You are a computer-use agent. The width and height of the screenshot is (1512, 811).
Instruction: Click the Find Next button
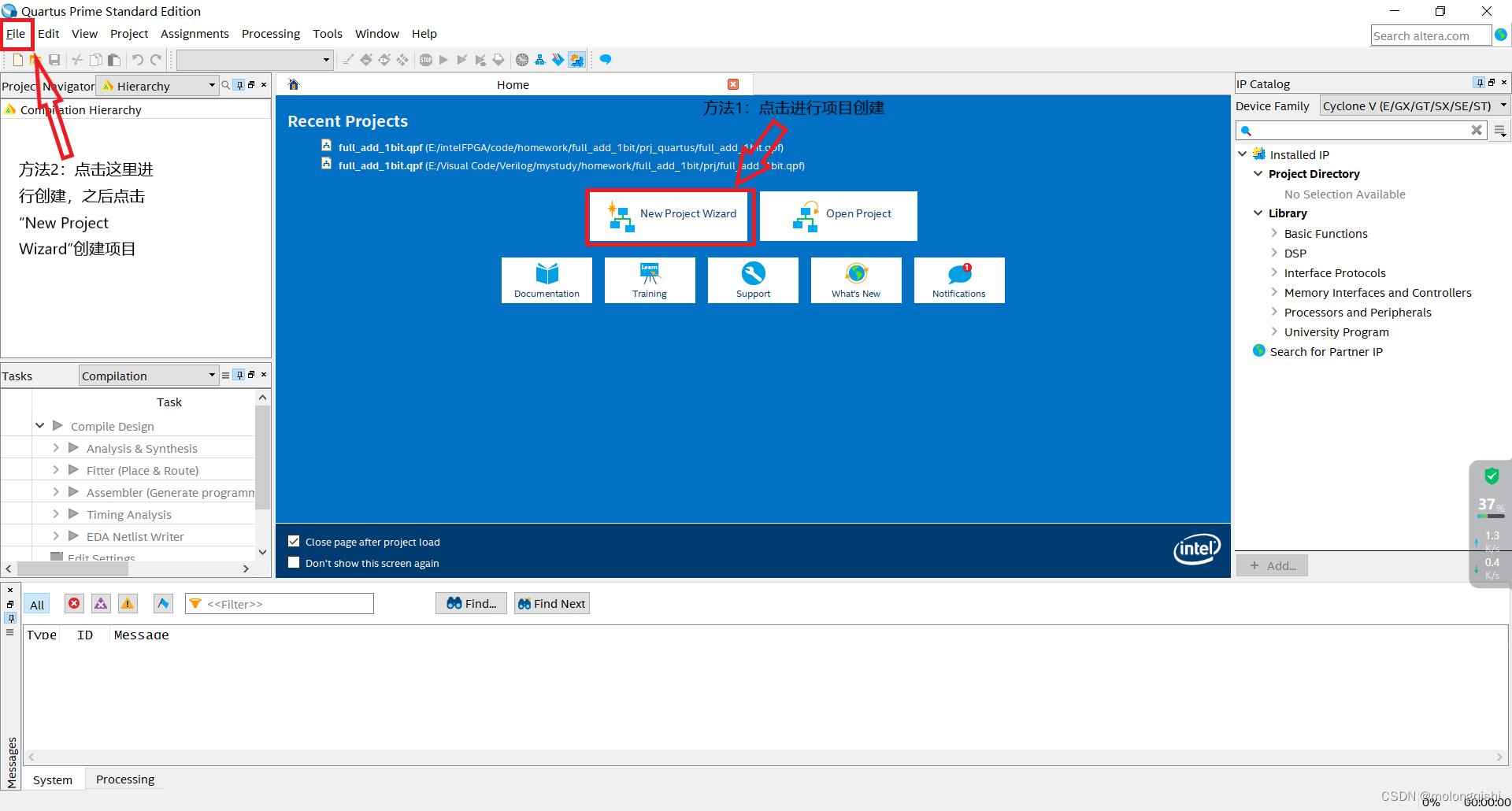click(x=552, y=604)
